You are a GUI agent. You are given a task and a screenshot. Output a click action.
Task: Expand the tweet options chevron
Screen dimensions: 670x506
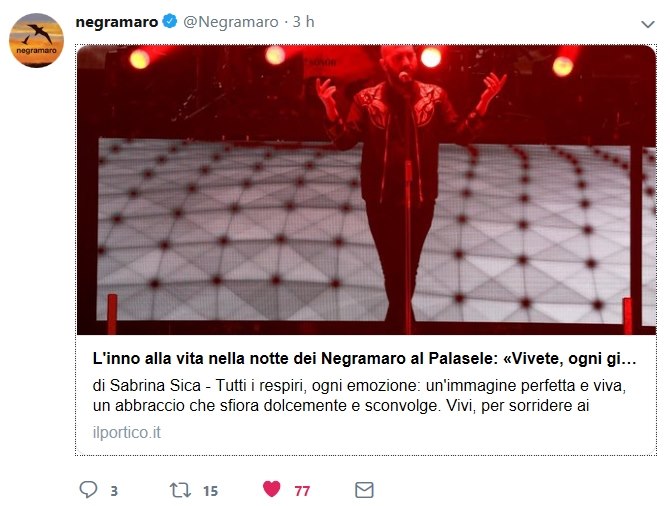click(648, 24)
